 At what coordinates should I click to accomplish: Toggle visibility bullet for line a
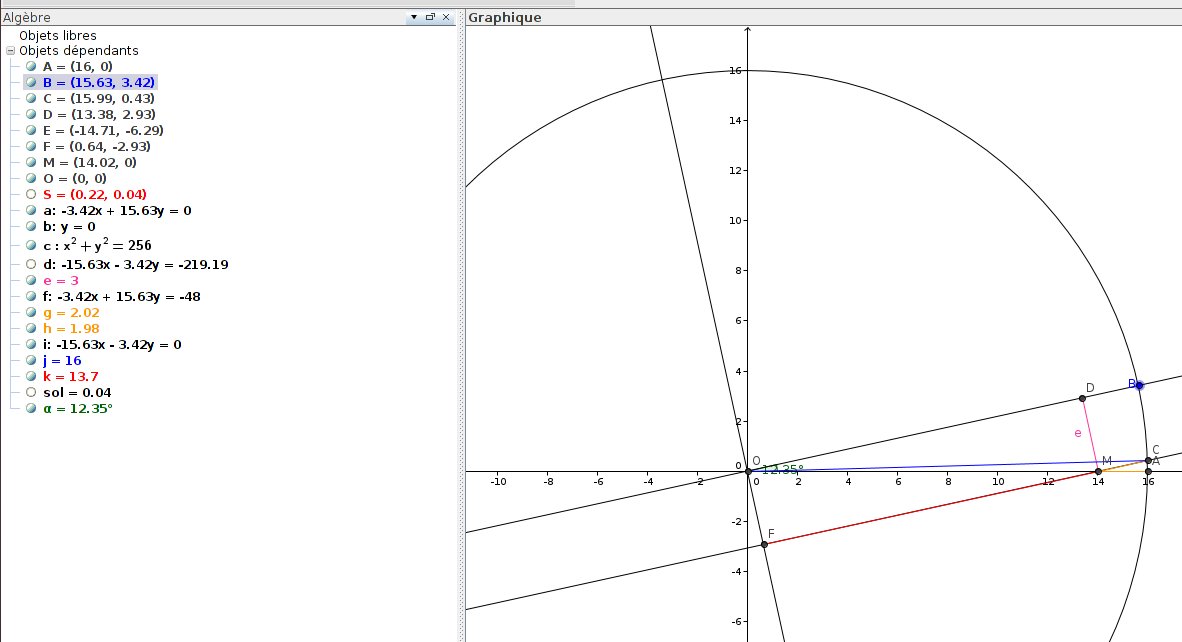31,210
